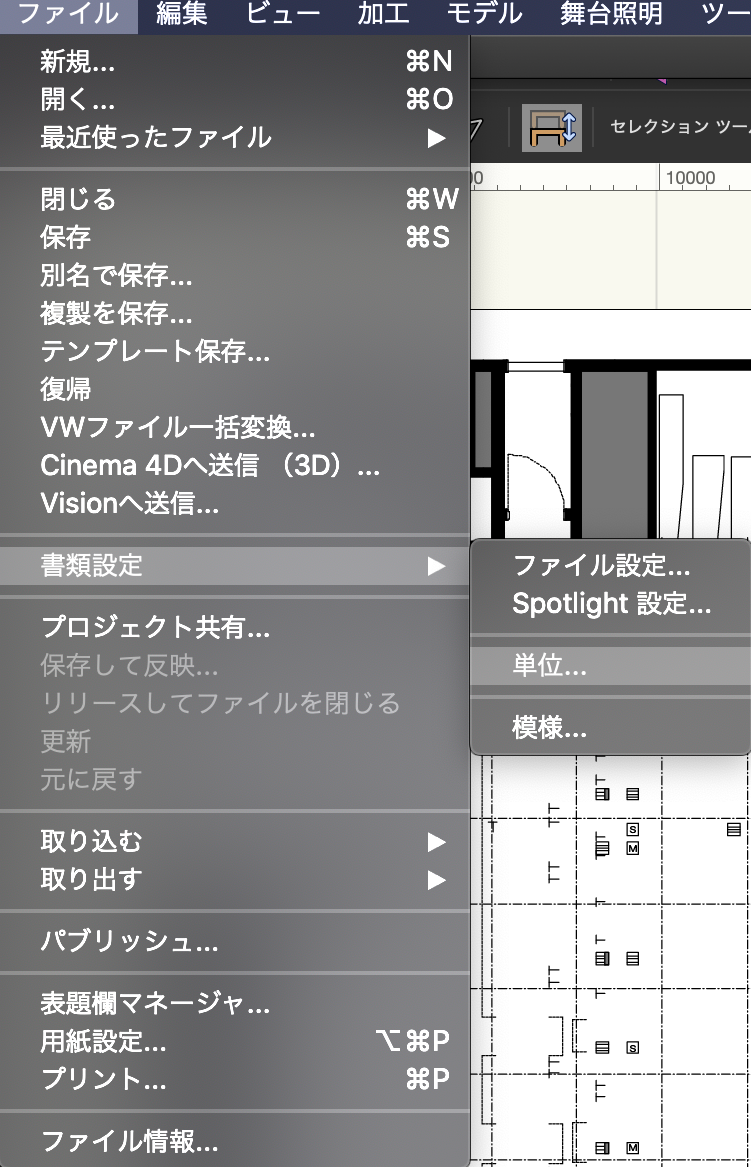This screenshot has height=1167, width=751.
Task: Open 表題欄マネージャ... command
Action: click(234, 1004)
